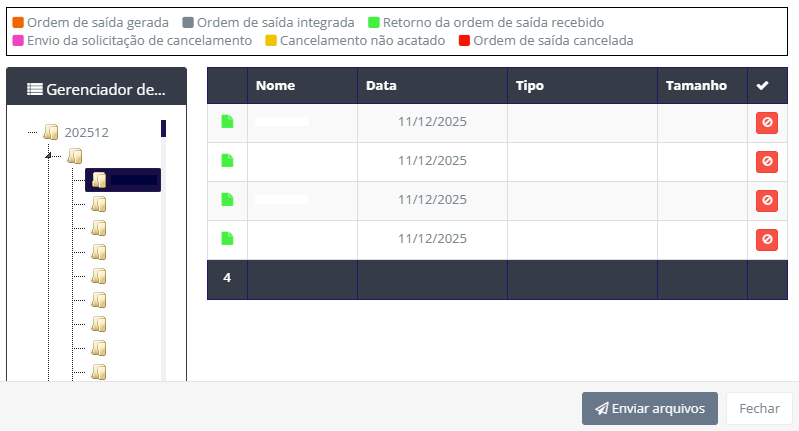
Task: Click the orange Ordem de saída gerada swatch
Action: [17, 21]
